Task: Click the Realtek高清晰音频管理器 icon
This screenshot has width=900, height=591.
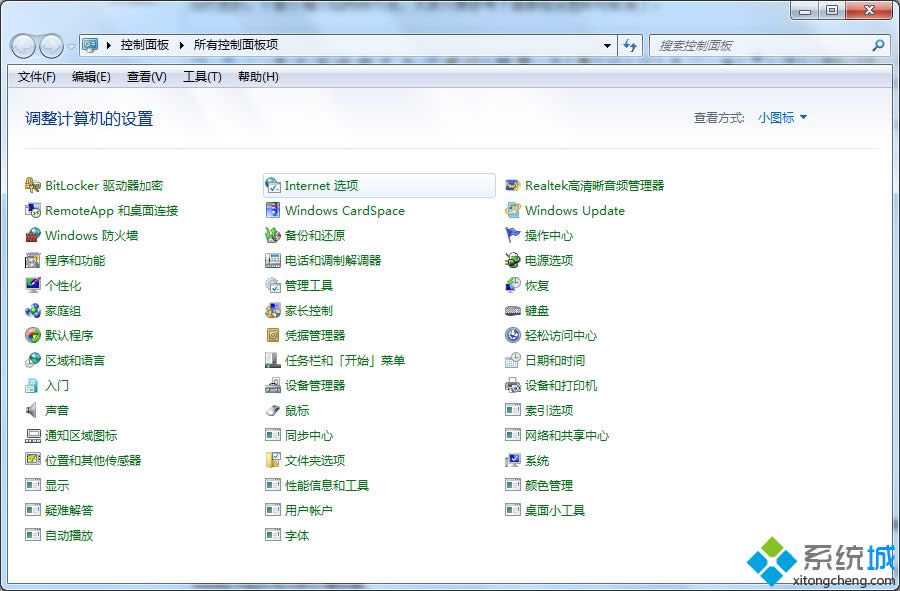Action: [x=513, y=185]
